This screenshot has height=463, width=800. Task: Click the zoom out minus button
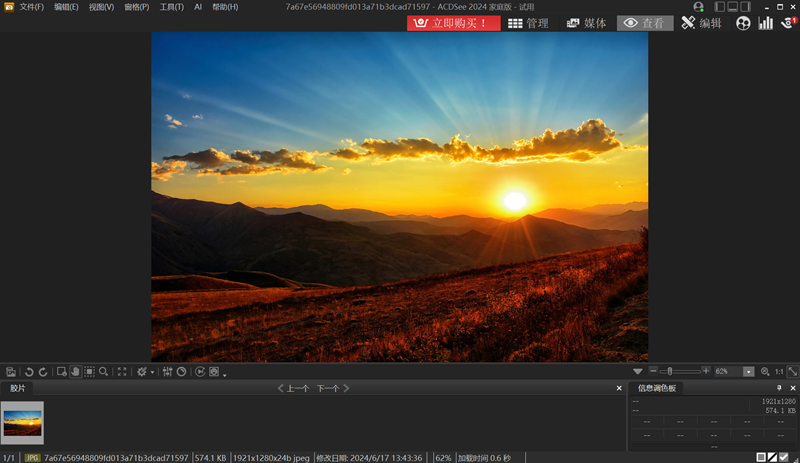pos(653,371)
